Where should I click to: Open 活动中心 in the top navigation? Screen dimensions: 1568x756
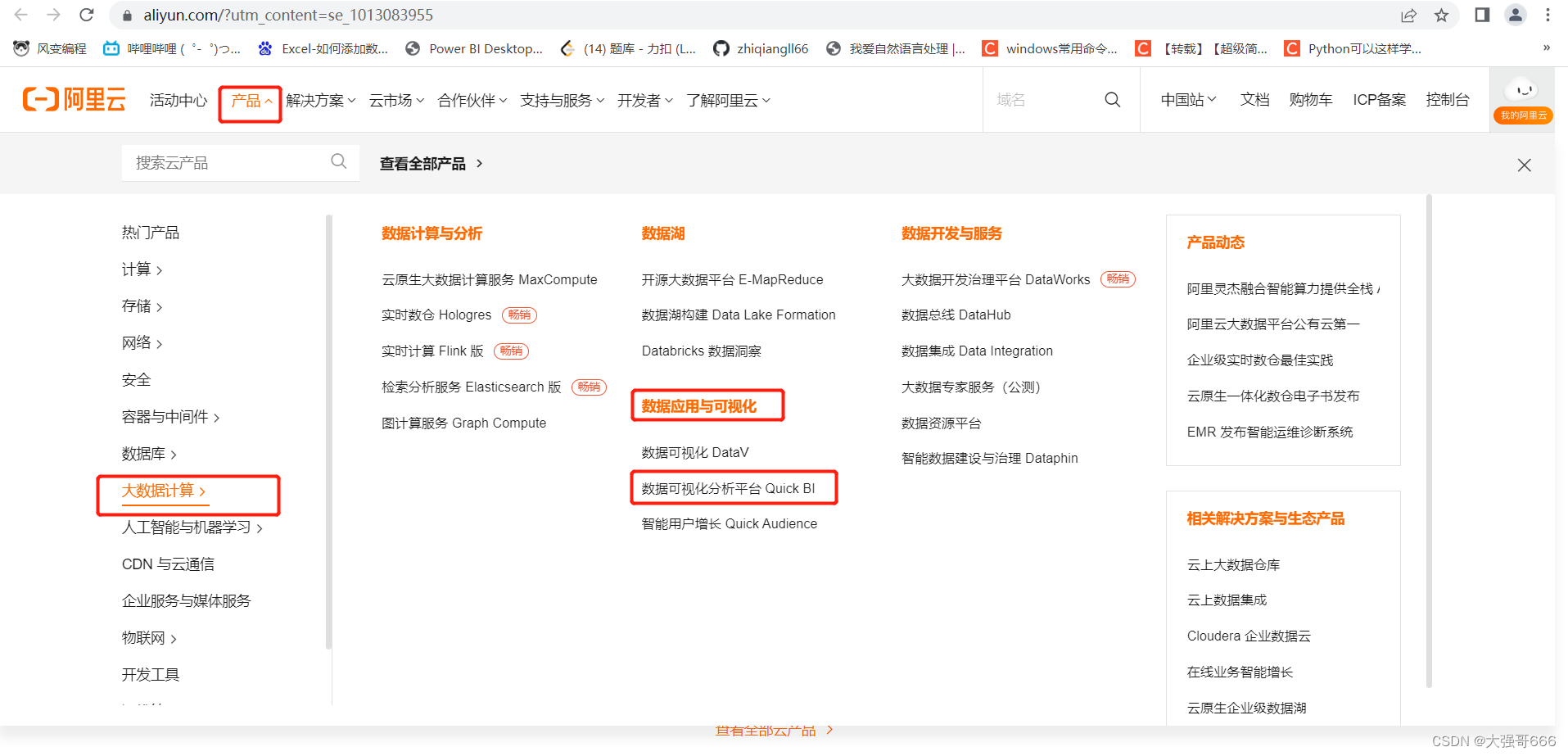178,100
